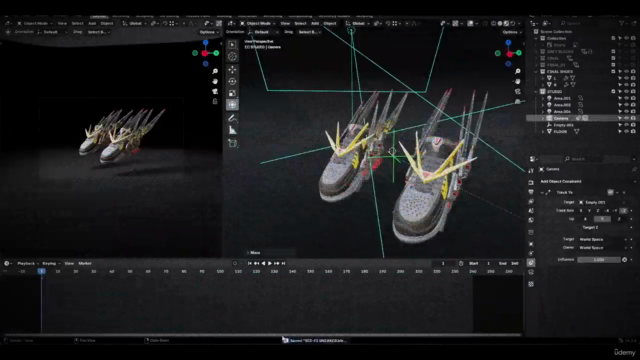Click the zoom magnifier in right viewport
The image size is (640, 360).
coord(518,71)
